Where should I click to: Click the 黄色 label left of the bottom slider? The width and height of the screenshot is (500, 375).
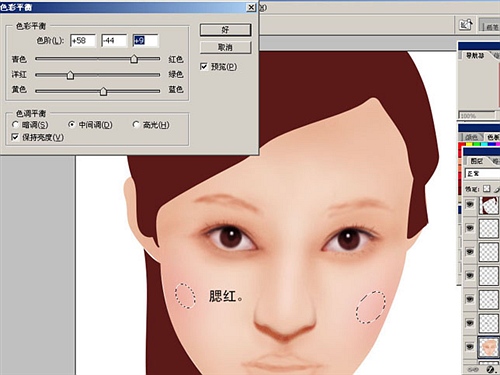[19, 89]
